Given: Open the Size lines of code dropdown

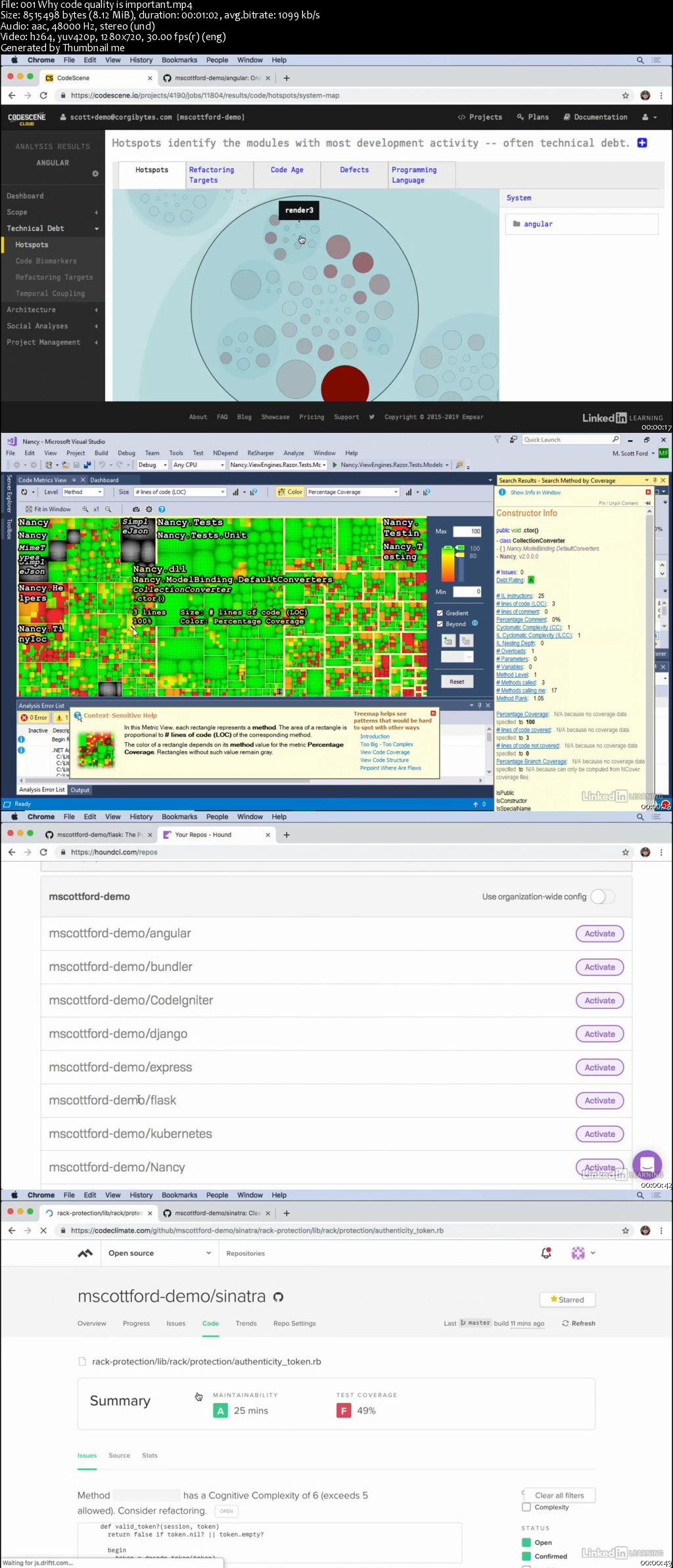Looking at the screenshot, I should [180, 492].
